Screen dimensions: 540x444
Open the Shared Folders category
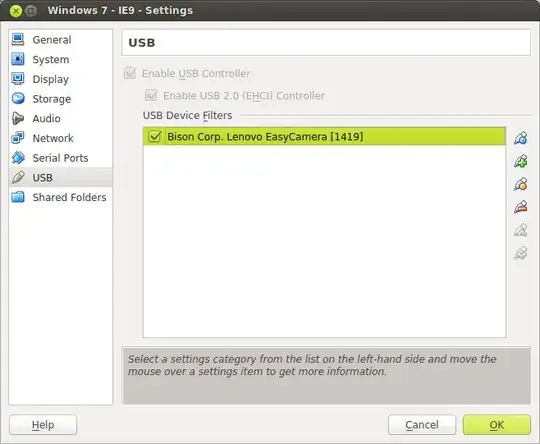point(61,197)
